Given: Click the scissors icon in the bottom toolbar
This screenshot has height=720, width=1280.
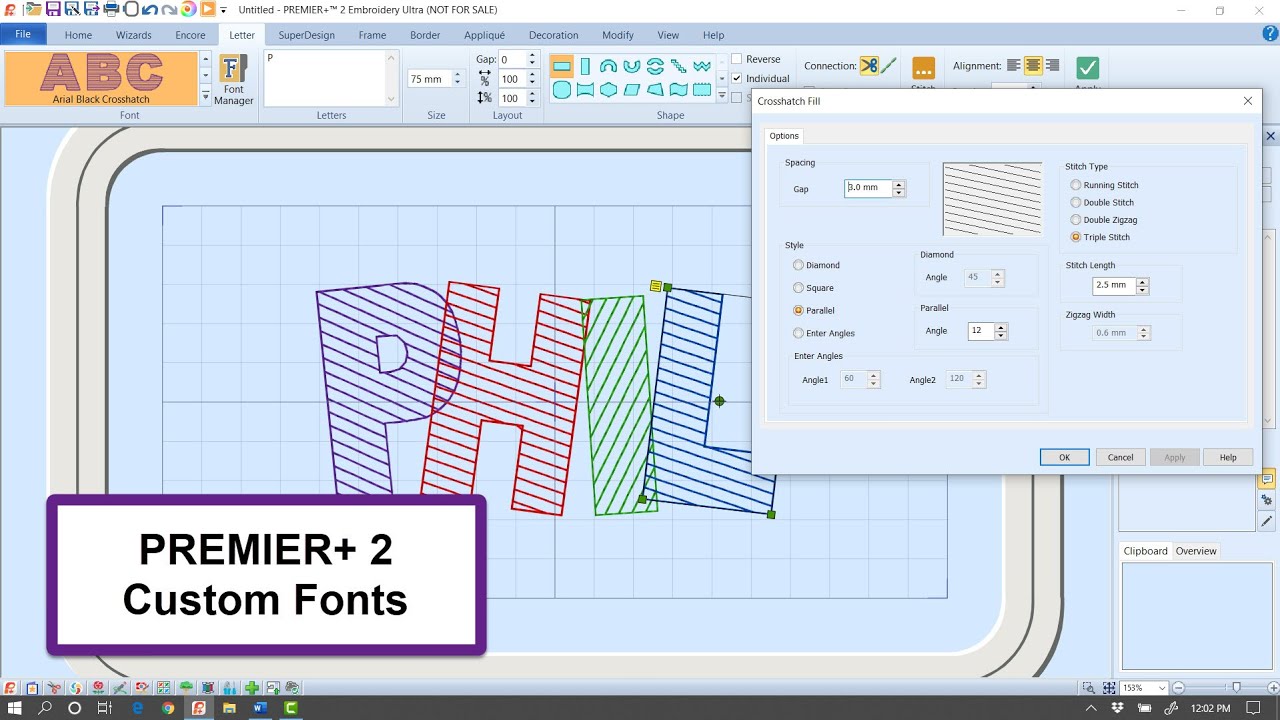Looking at the screenshot, I should pos(54,688).
